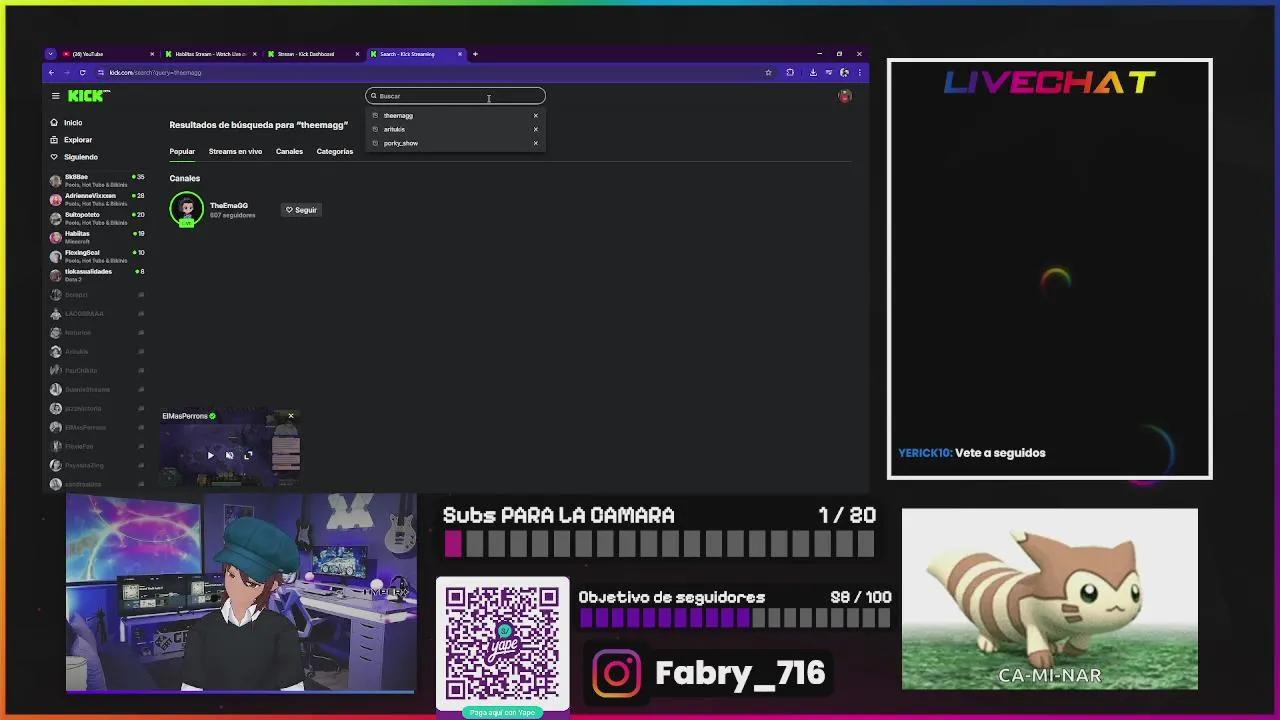
Task: Open the browser downloads panel
Action: [x=813, y=72]
